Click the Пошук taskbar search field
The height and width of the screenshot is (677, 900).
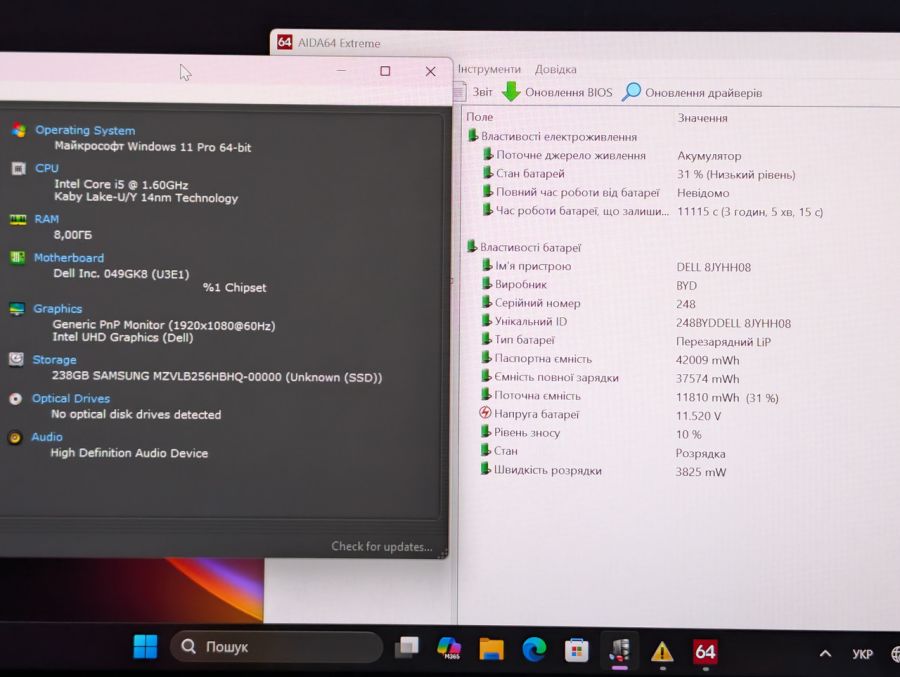[x=277, y=647]
